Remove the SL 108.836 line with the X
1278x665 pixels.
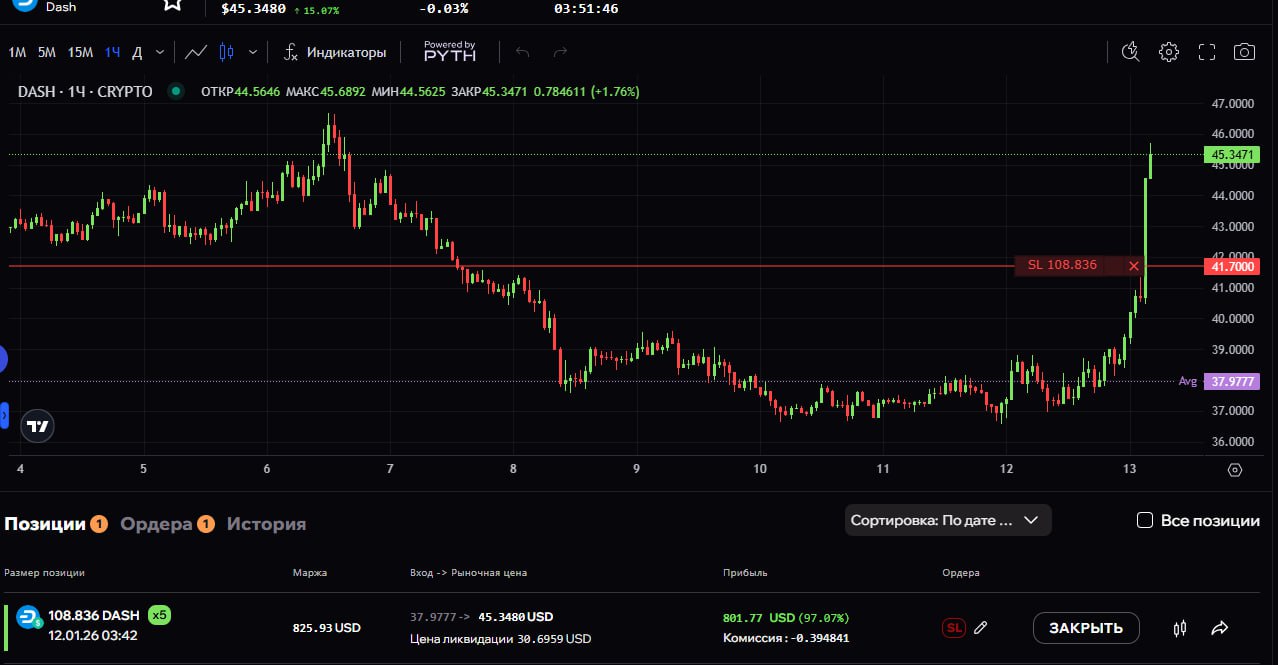1133,266
